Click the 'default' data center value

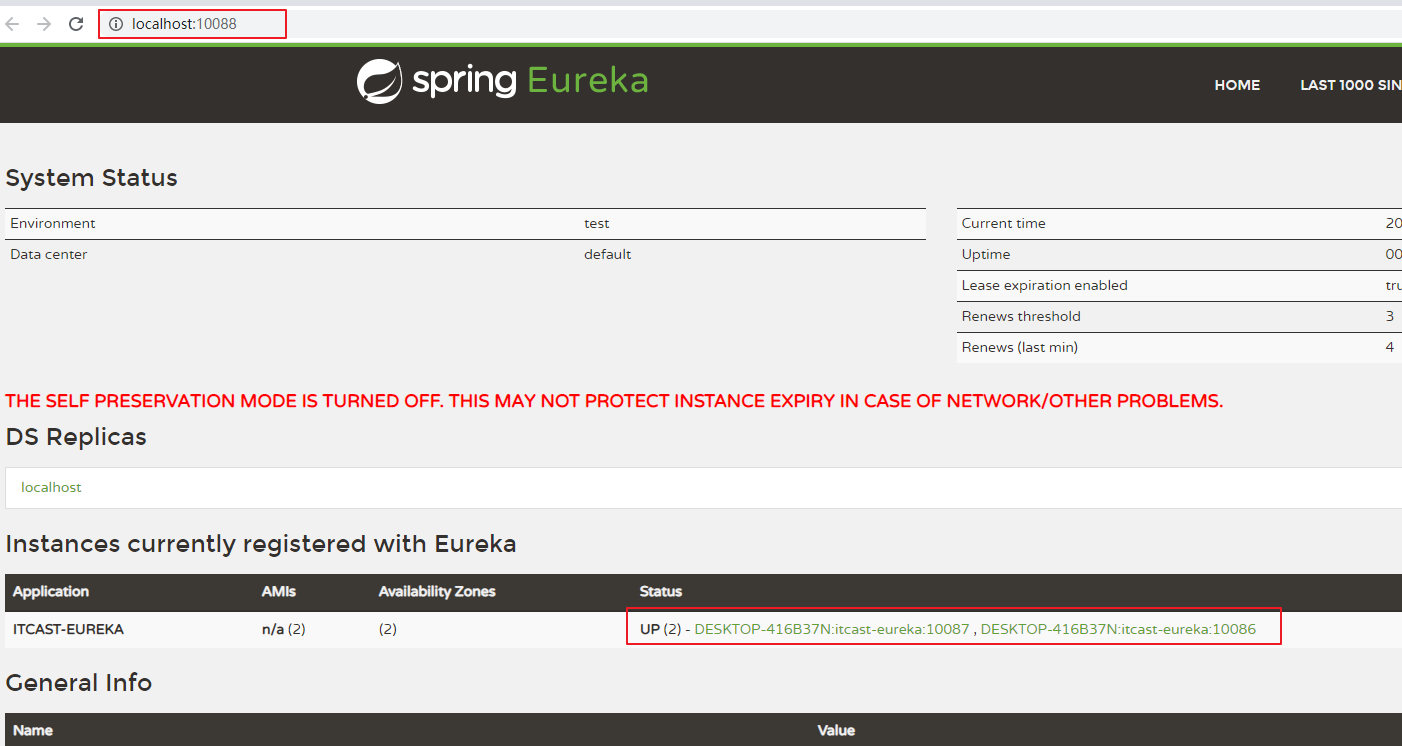(608, 254)
